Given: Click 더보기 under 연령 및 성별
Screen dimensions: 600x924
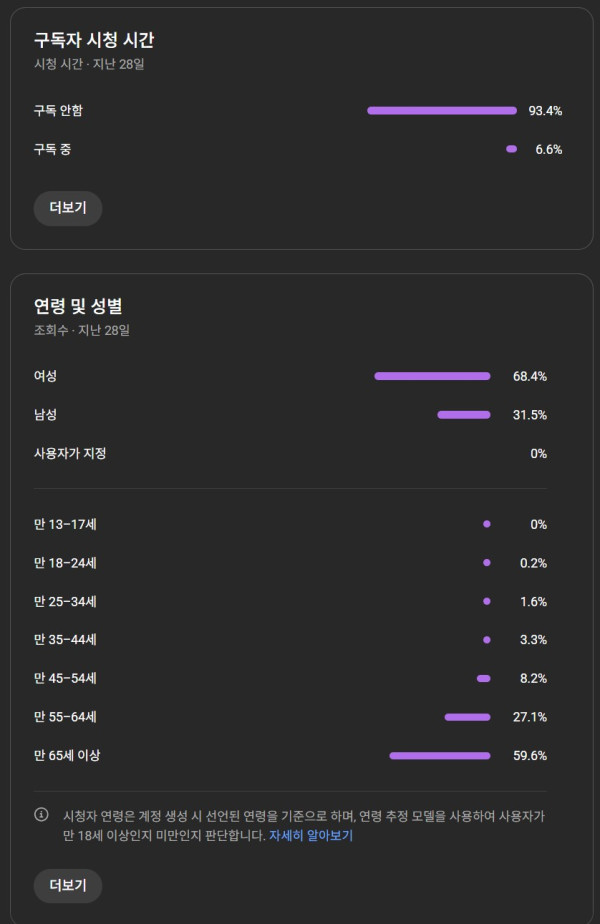Looking at the screenshot, I should click(x=68, y=885).
